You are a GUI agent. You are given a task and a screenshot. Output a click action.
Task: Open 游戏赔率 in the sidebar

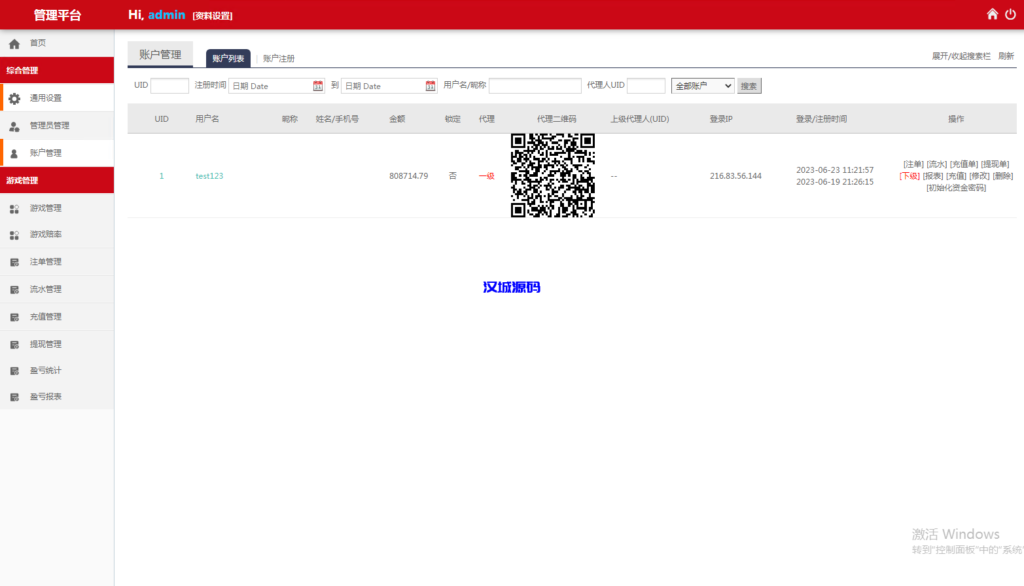pyautogui.click(x=14, y=234)
